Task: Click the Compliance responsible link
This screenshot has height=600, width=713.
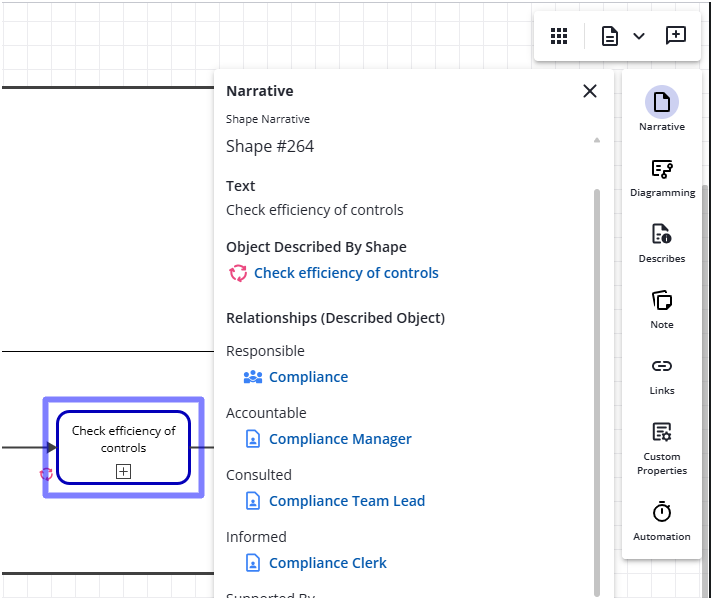Action: pos(308,377)
